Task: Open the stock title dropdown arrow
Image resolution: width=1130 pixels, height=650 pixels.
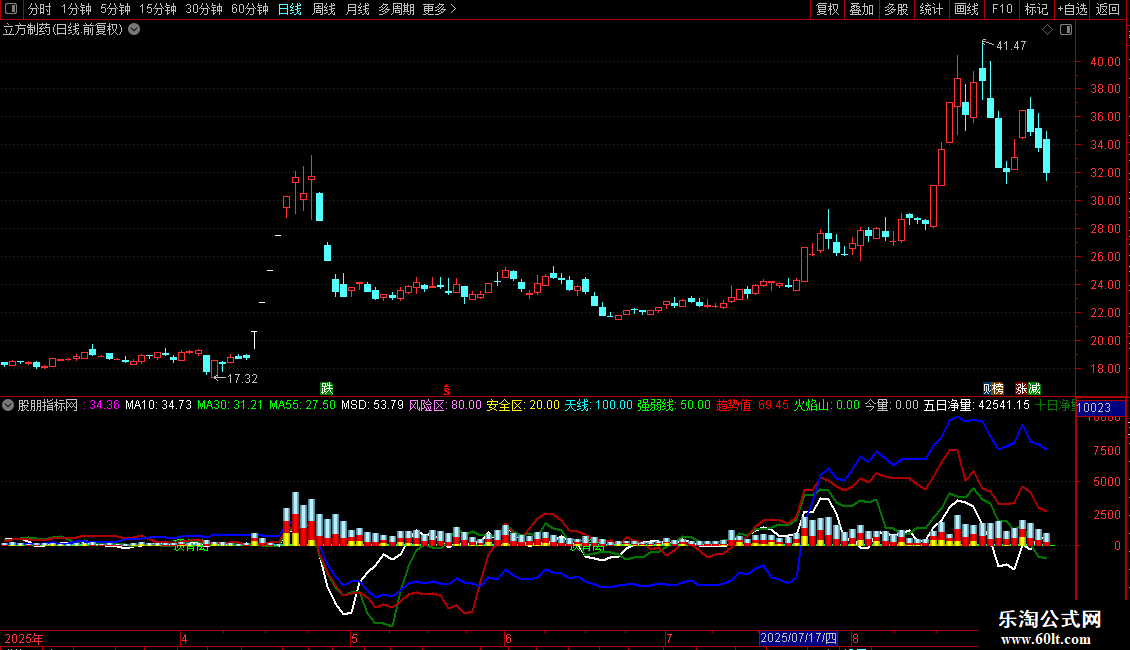Action: click(x=134, y=30)
